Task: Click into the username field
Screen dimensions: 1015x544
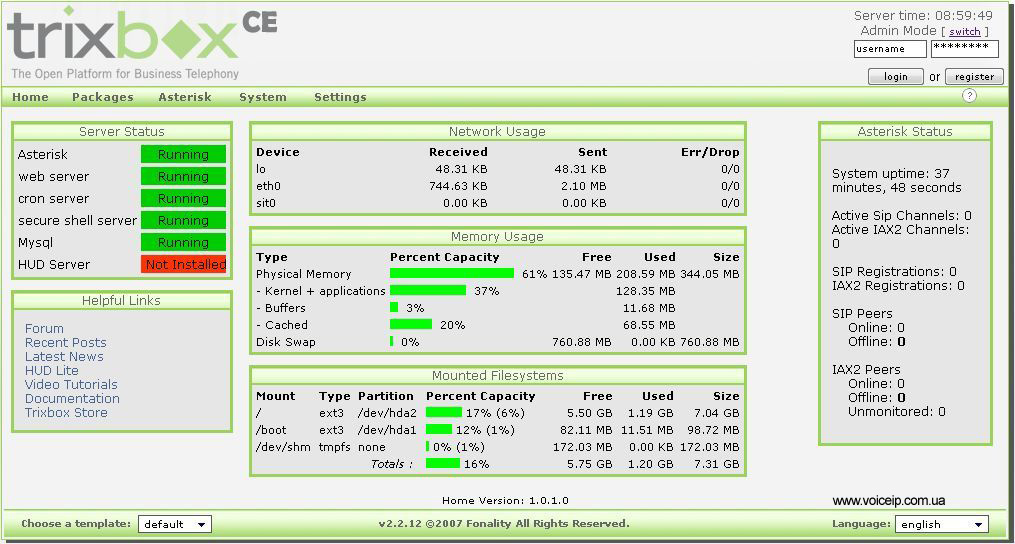Action: pos(890,49)
